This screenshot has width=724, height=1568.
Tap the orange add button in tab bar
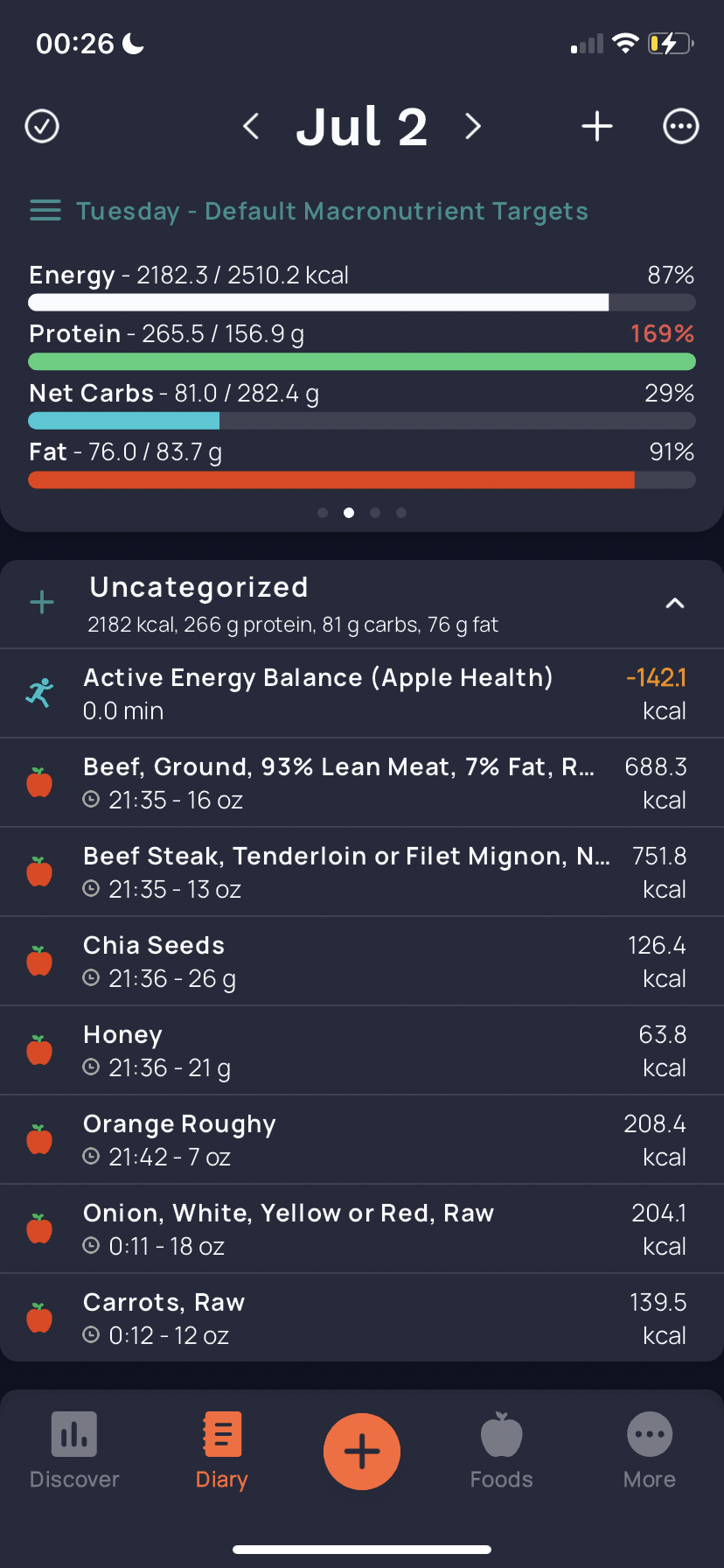[x=362, y=1452]
